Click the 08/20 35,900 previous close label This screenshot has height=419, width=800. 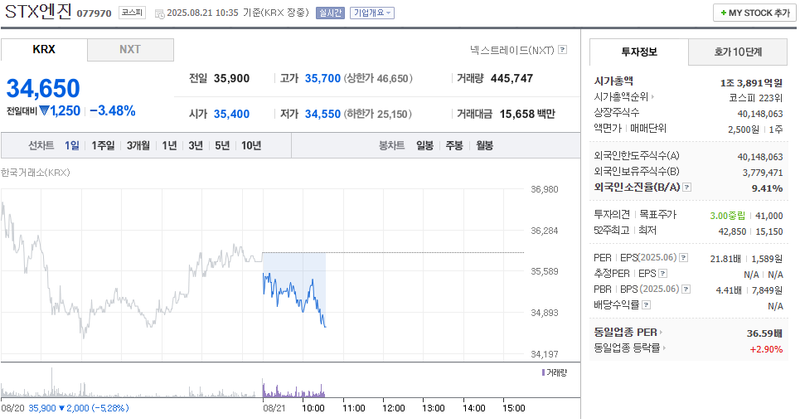click(x=65, y=408)
